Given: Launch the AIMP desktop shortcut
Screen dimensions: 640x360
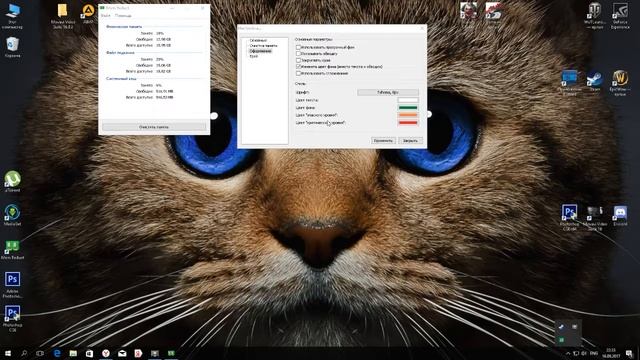Looking at the screenshot, I should click(x=88, y=14).
